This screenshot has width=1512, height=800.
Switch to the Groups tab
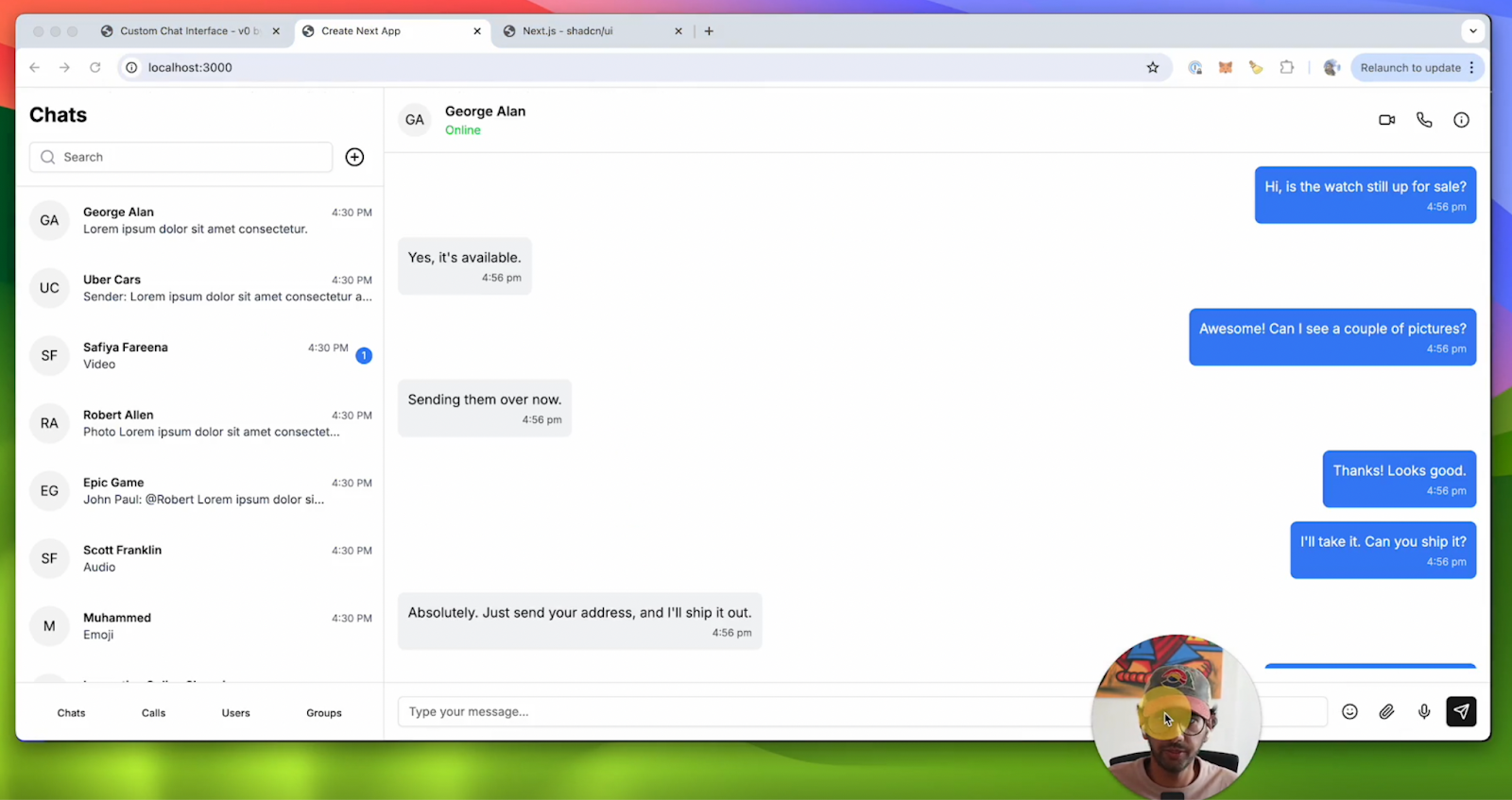click(x=324, y=713)
